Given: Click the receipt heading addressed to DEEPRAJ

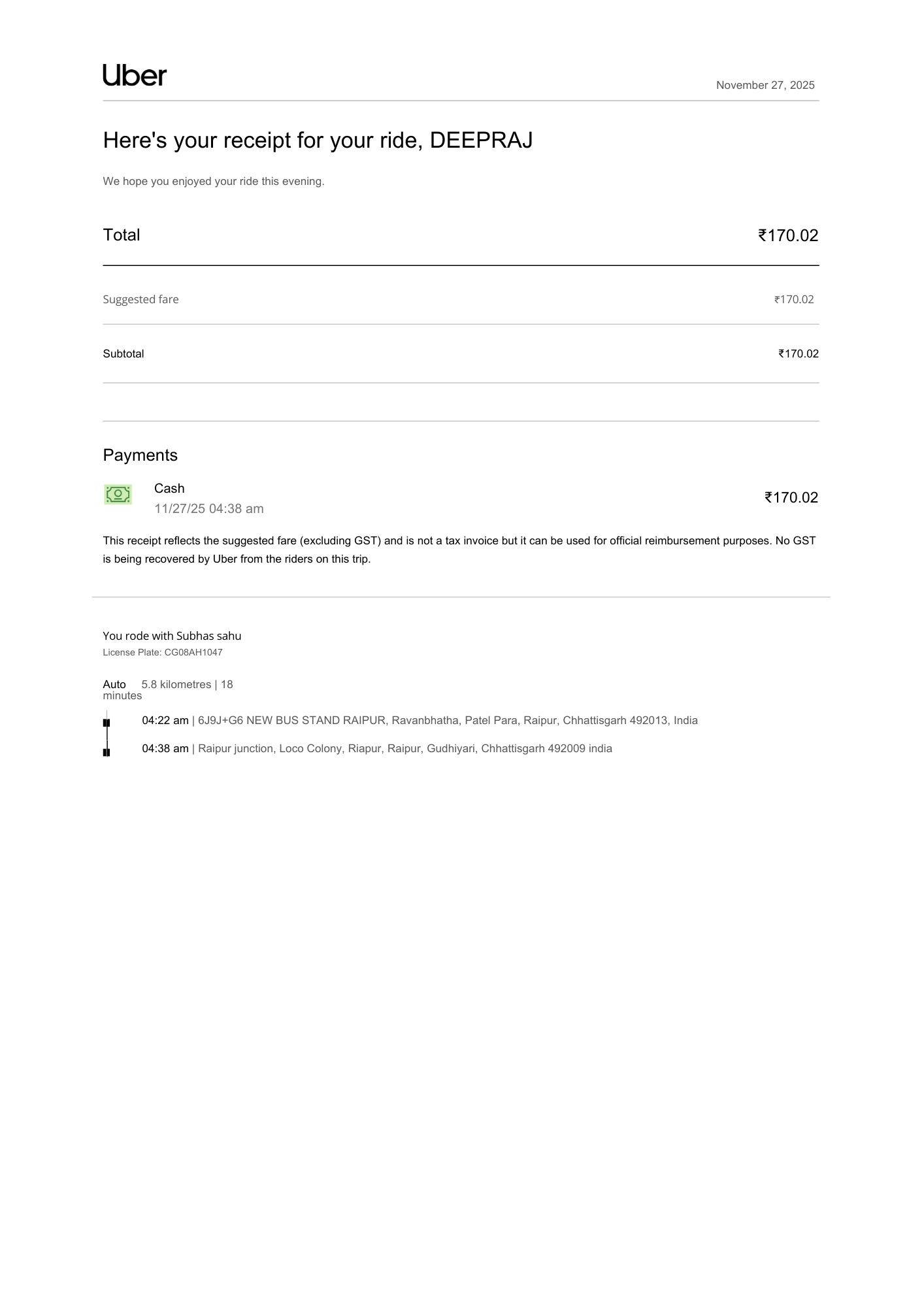Looking at the screenshot, I should tap(318, 141).
